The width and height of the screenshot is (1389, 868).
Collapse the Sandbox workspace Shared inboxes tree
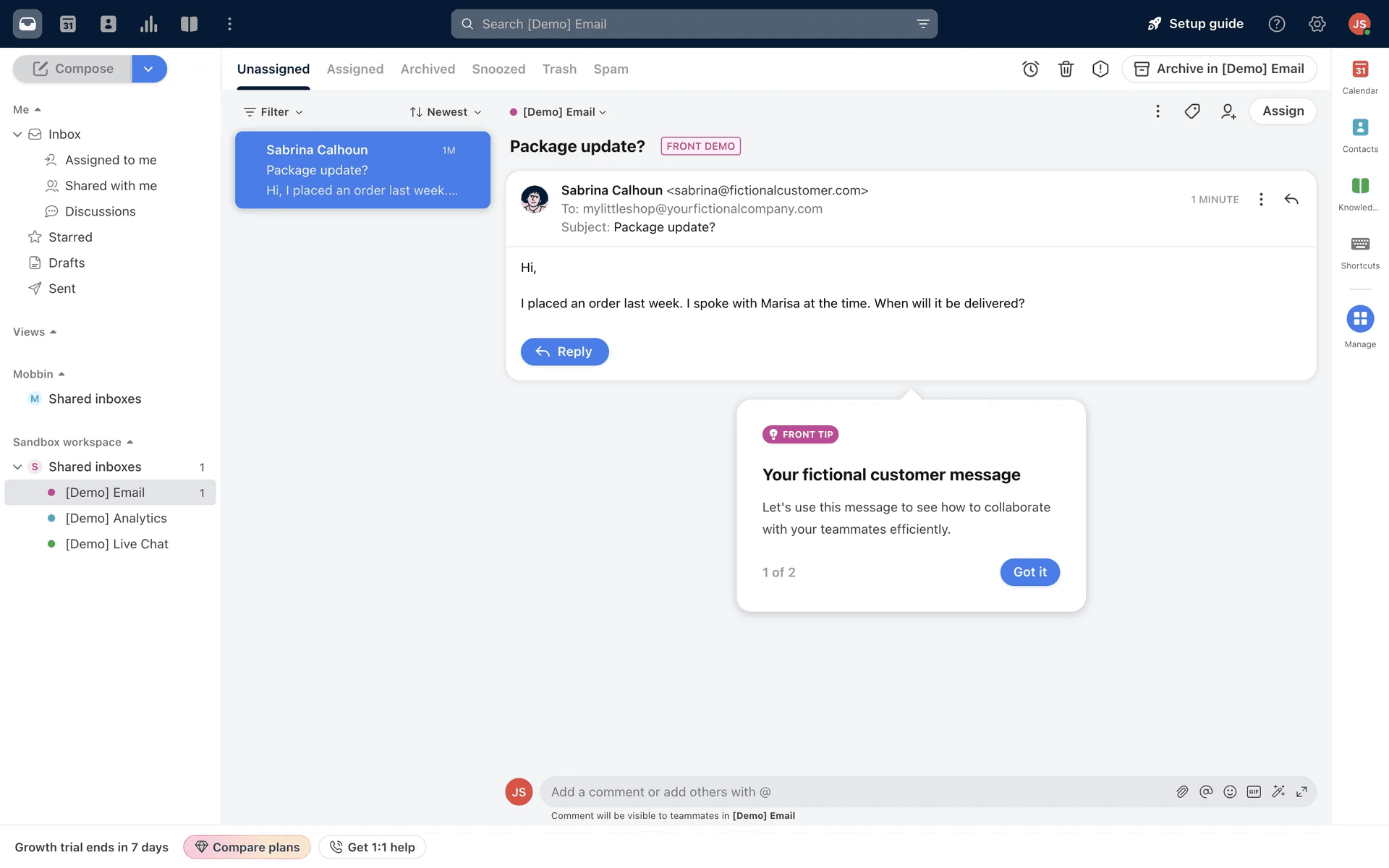pyautogui.click(x=17, y=467)
